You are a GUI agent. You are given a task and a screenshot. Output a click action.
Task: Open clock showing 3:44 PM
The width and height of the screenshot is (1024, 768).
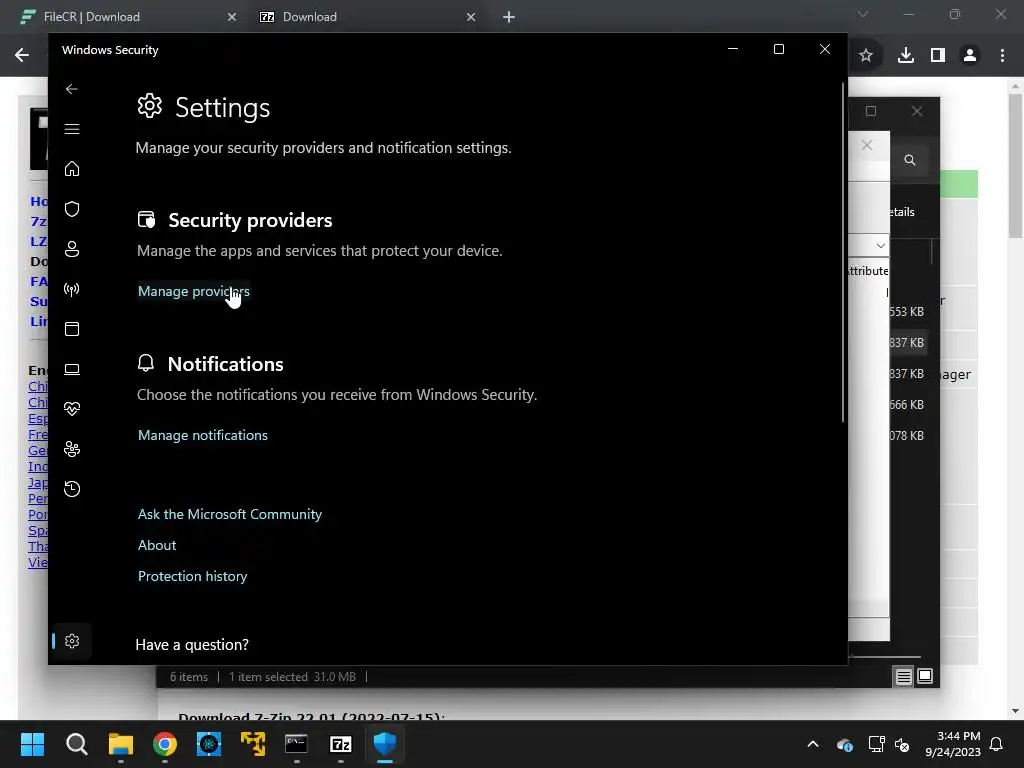click(x=953, y=744)
